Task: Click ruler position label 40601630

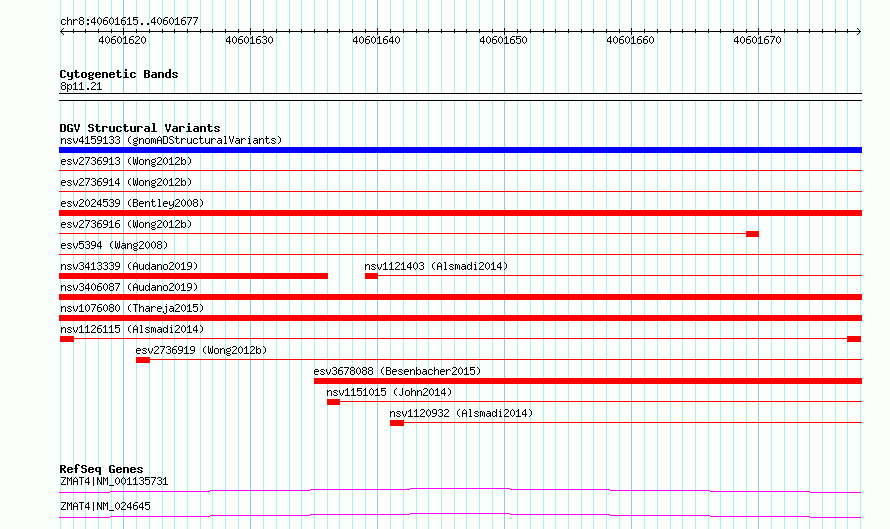Action: point(249,40)
